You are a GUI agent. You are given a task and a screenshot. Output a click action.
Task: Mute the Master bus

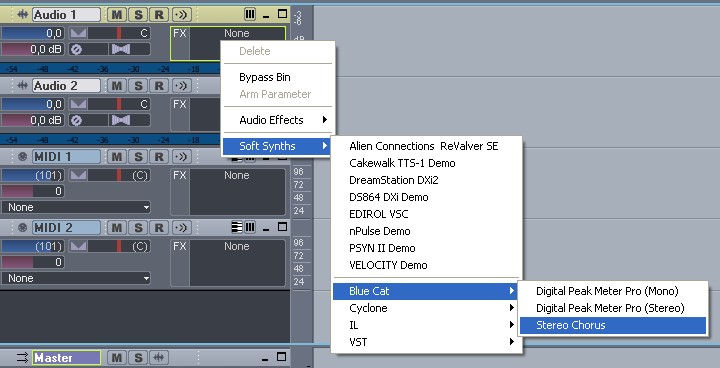(x=117, y=357)
